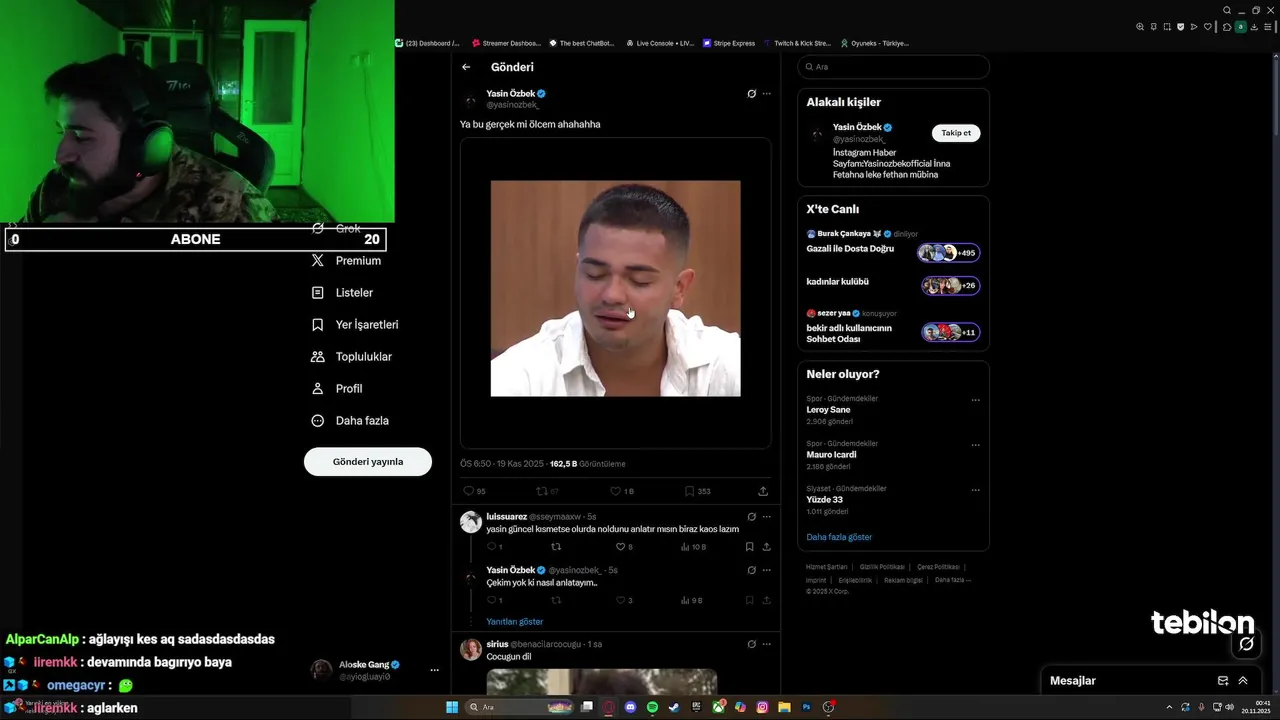Click the browser heart bookmark icon
This screenshot has height=720, width=1280.
[x=1207, y=27]
